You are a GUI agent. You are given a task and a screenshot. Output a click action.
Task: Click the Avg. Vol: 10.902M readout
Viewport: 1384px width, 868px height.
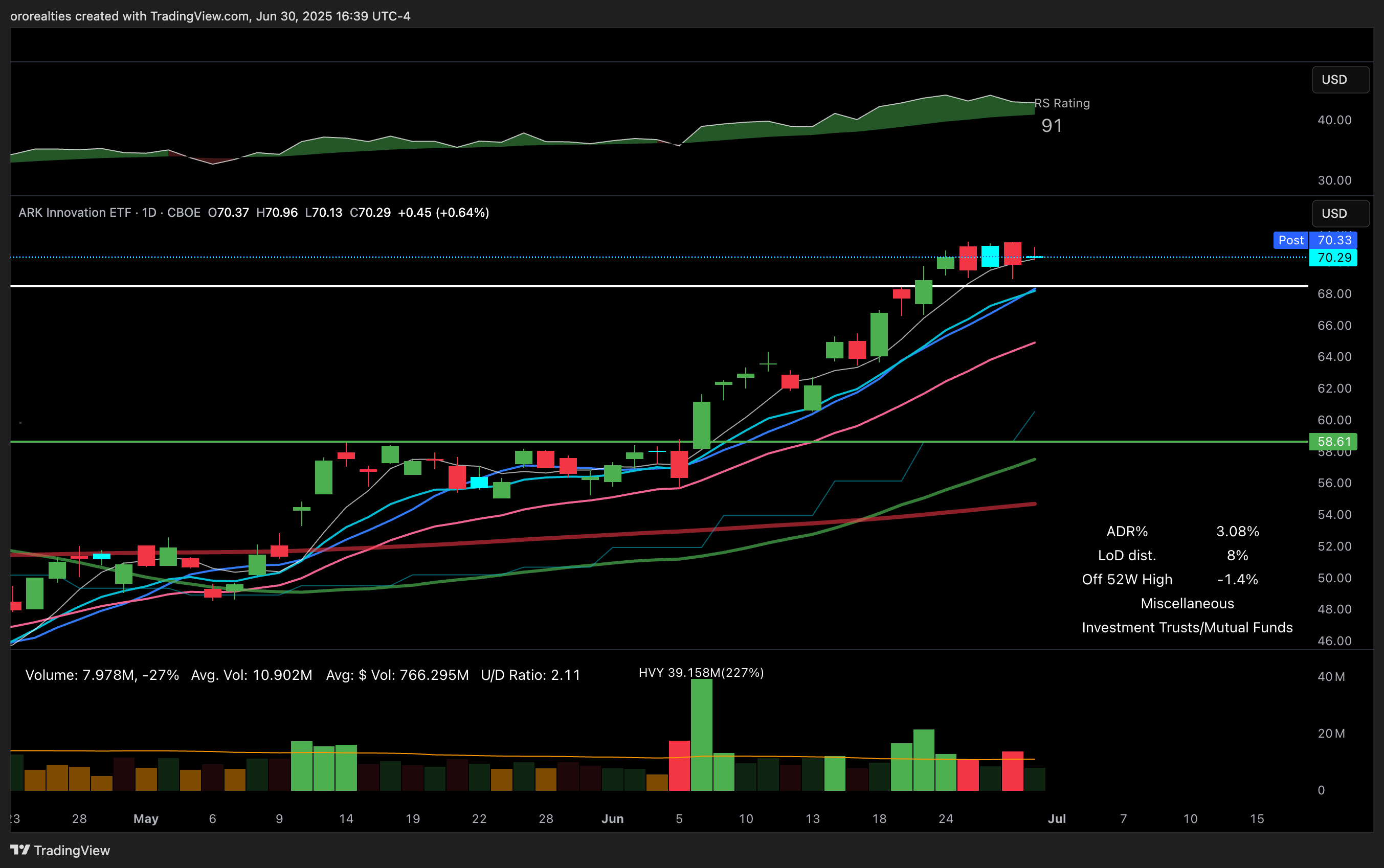point(252,675)
